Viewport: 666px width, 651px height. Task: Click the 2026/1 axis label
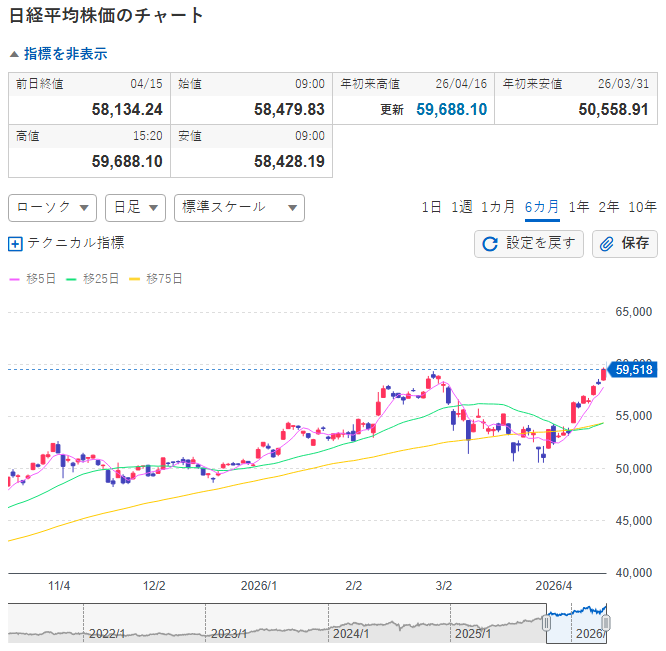(259, 586)
